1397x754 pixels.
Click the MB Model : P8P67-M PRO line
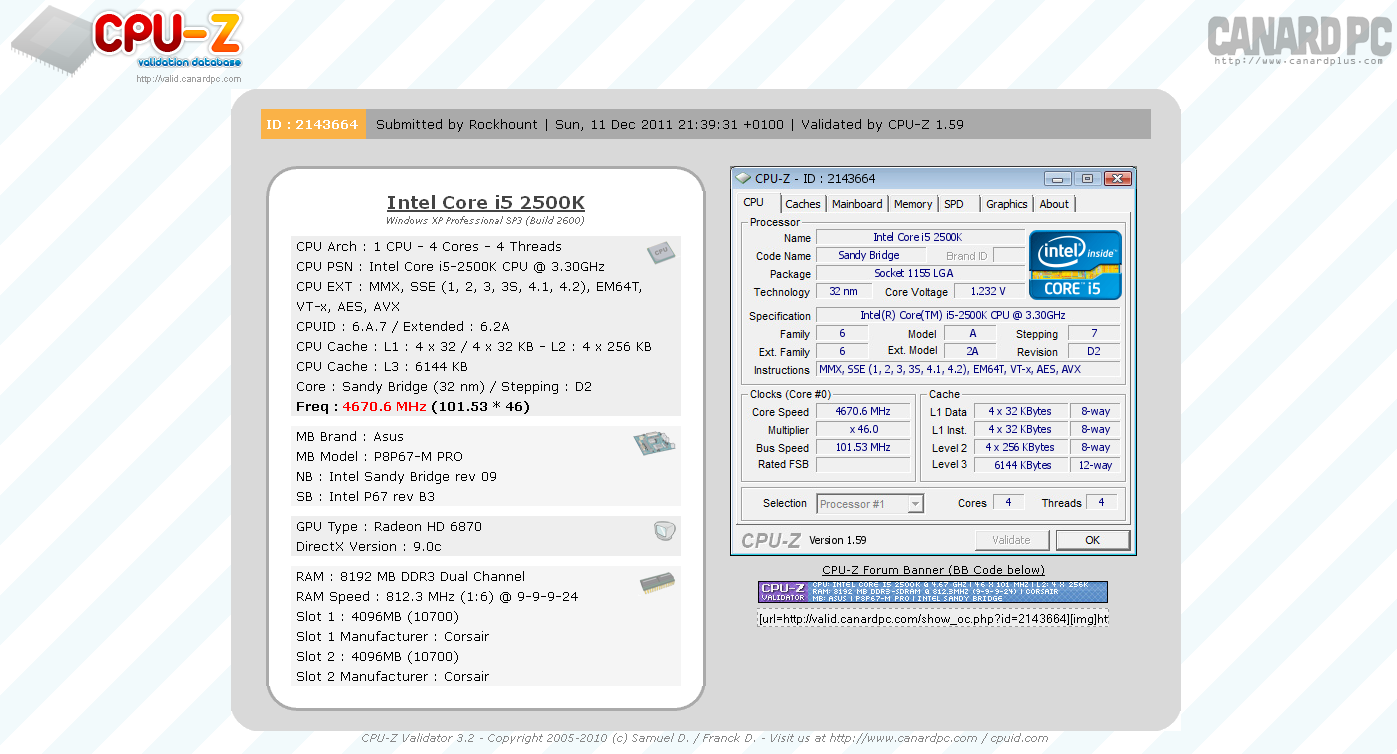379,457
